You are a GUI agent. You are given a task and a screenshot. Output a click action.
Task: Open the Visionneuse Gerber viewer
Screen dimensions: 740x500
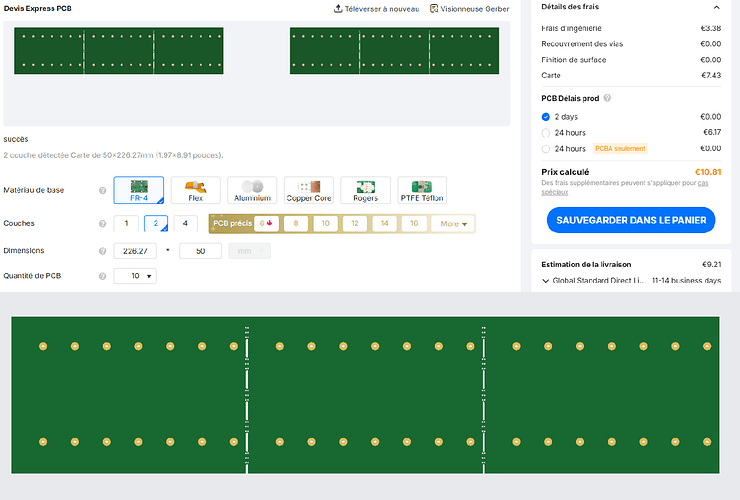pyautogui.click(x=468, y=9)
